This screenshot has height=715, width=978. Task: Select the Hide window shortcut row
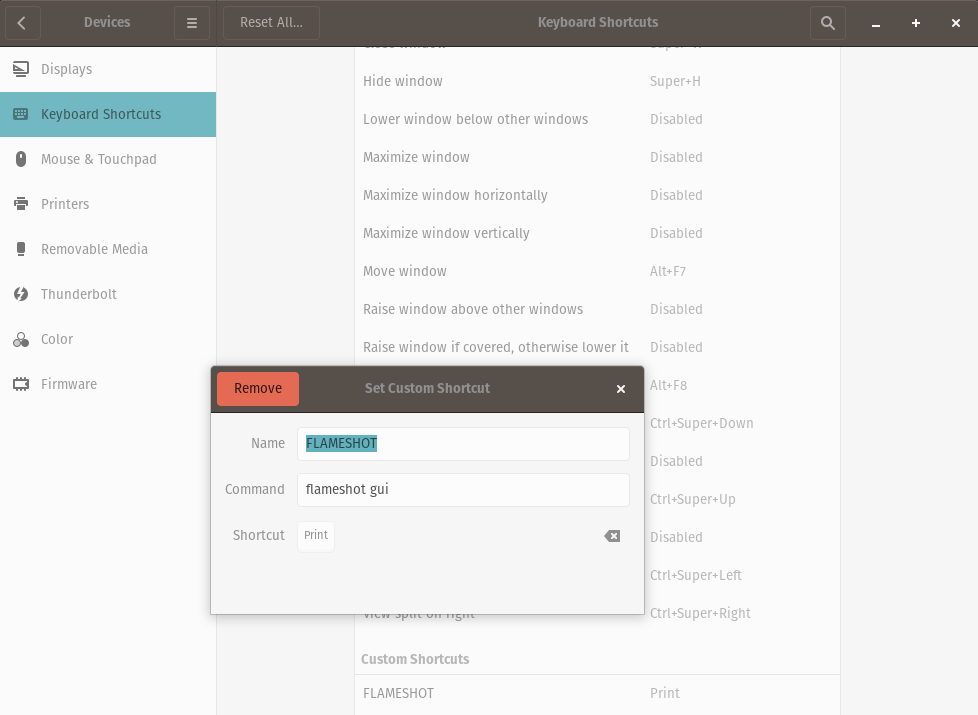tap(598, 81)
